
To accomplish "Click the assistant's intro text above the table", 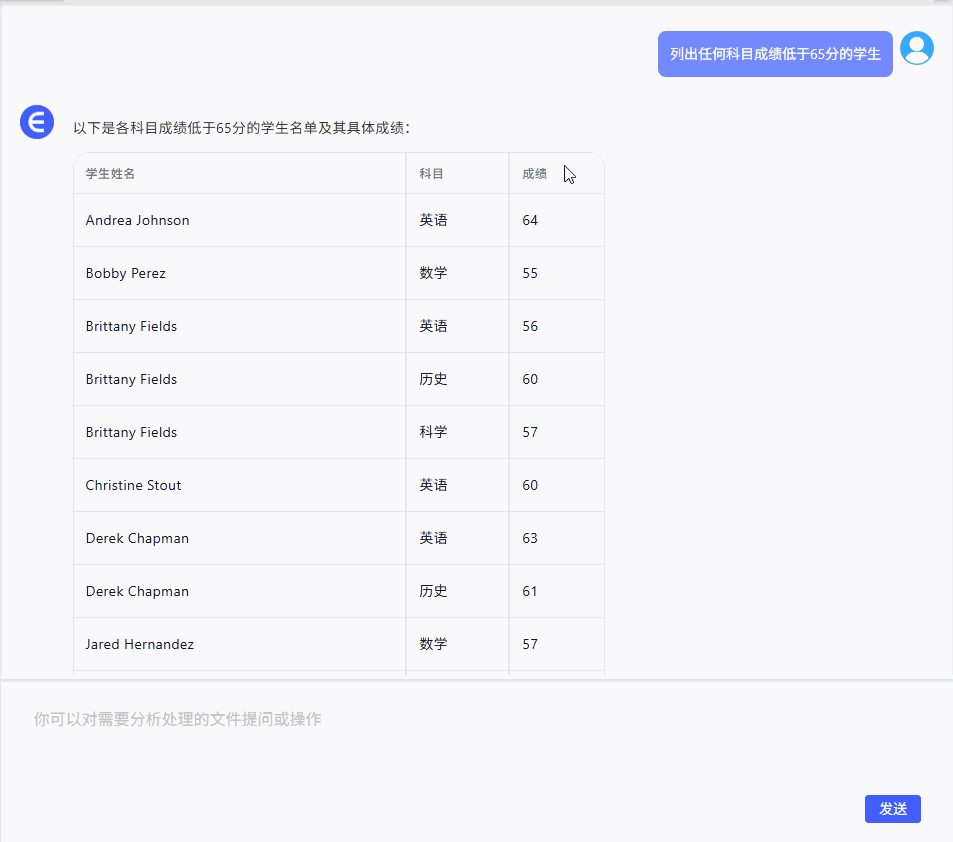I will tap(241, 128).
